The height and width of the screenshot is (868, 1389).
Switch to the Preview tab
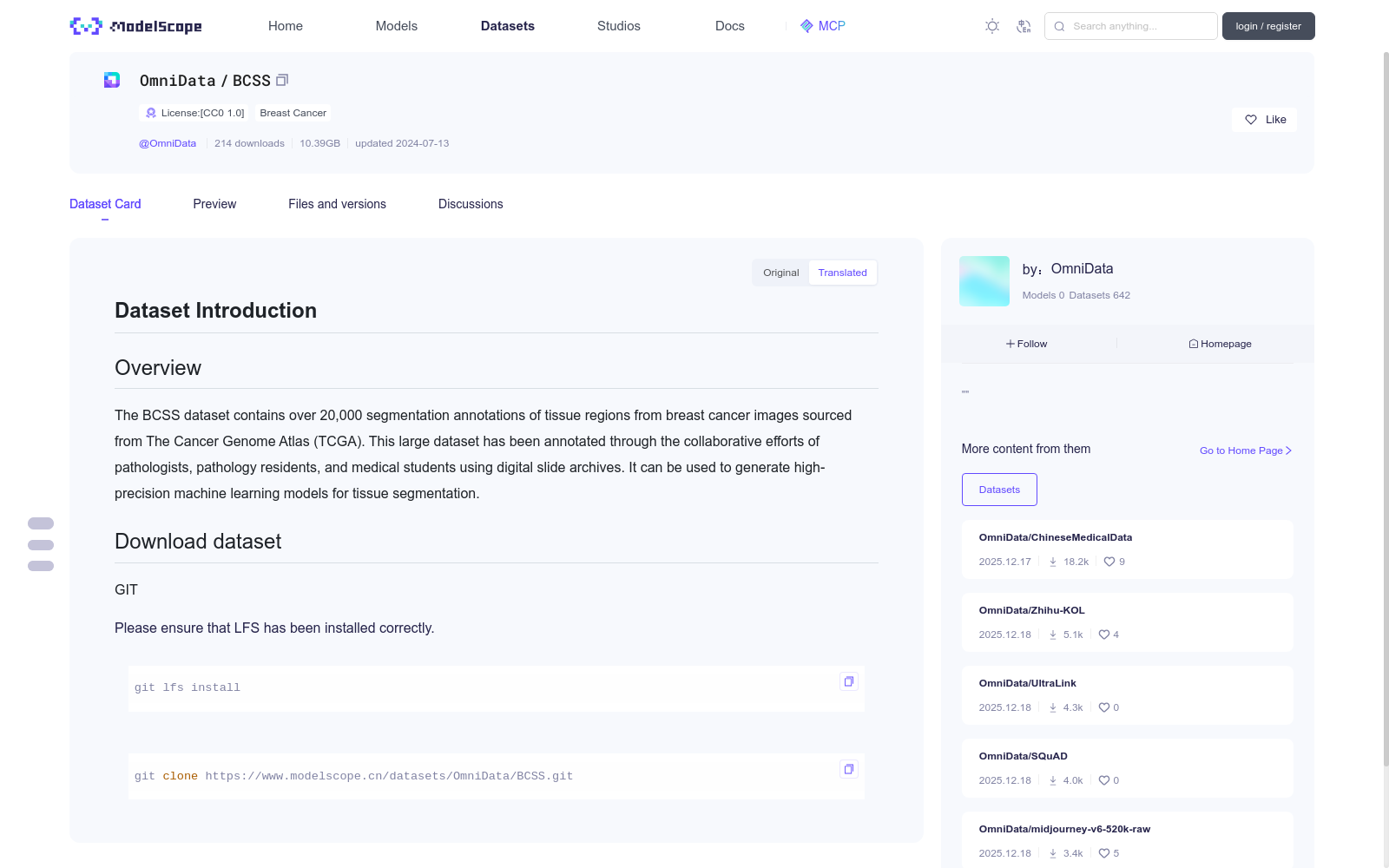click(214, 204)
